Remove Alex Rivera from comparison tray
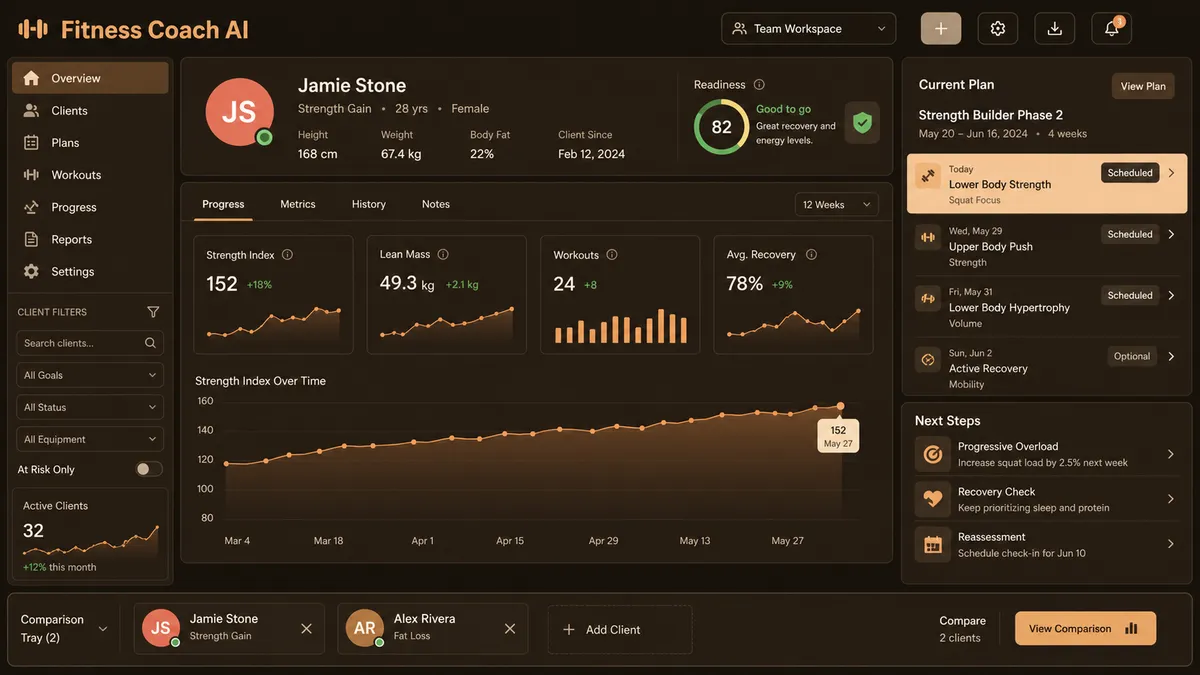Image resolution: width=1200 pixels, height=675 pixels. click(x=510, y=629)
